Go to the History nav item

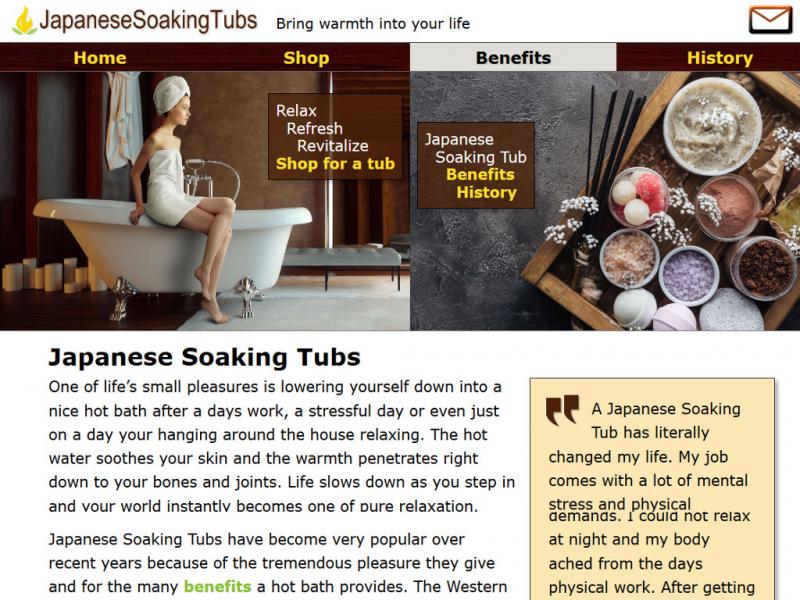click(719, 58)
